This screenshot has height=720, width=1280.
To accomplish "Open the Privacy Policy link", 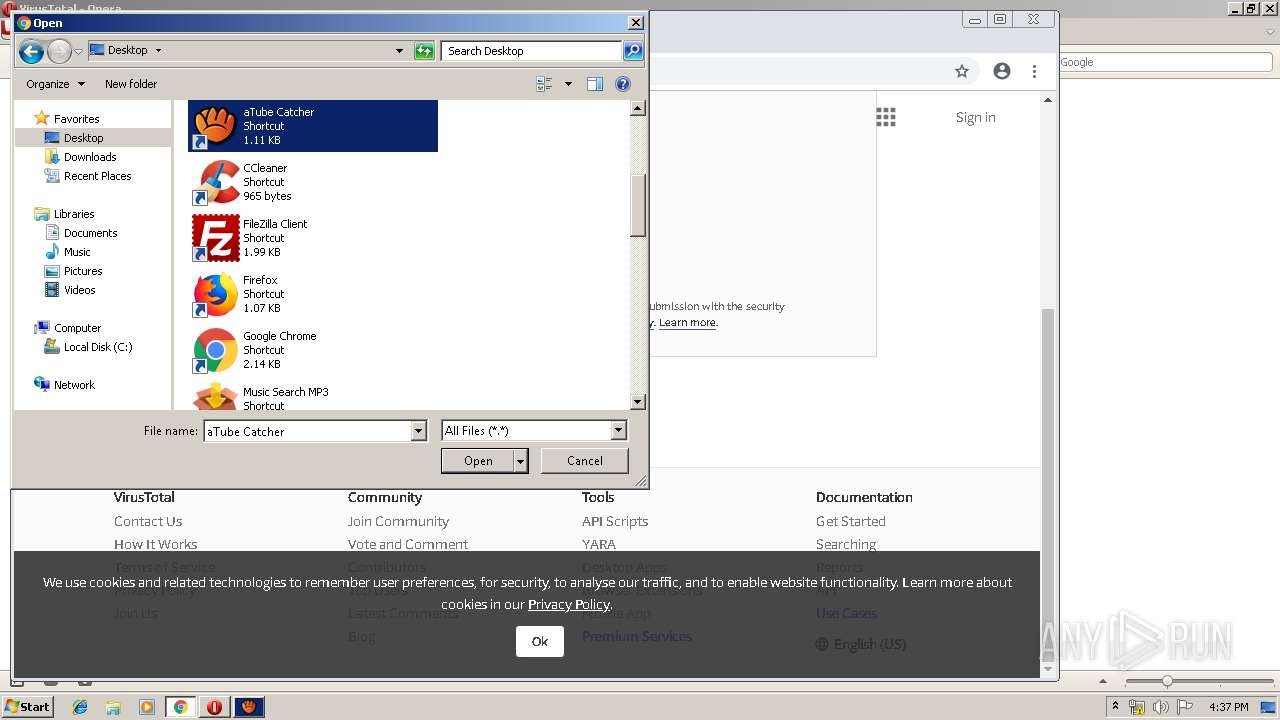I will [x=568, y=604].
